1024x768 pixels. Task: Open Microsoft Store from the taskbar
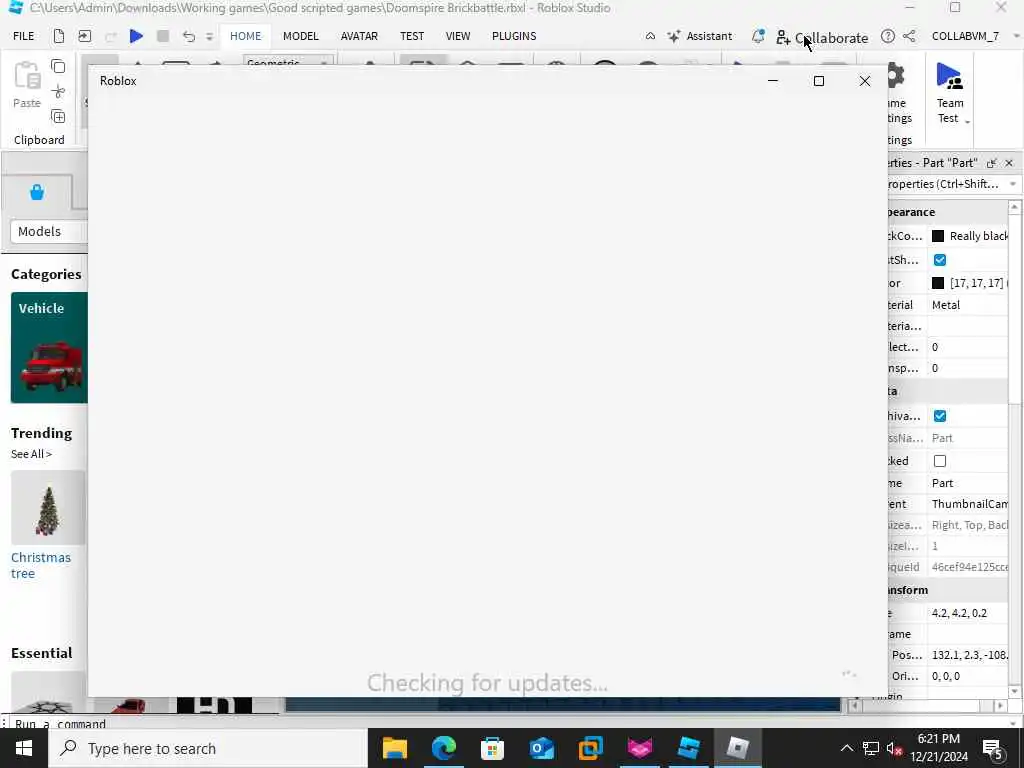[492, 748]
